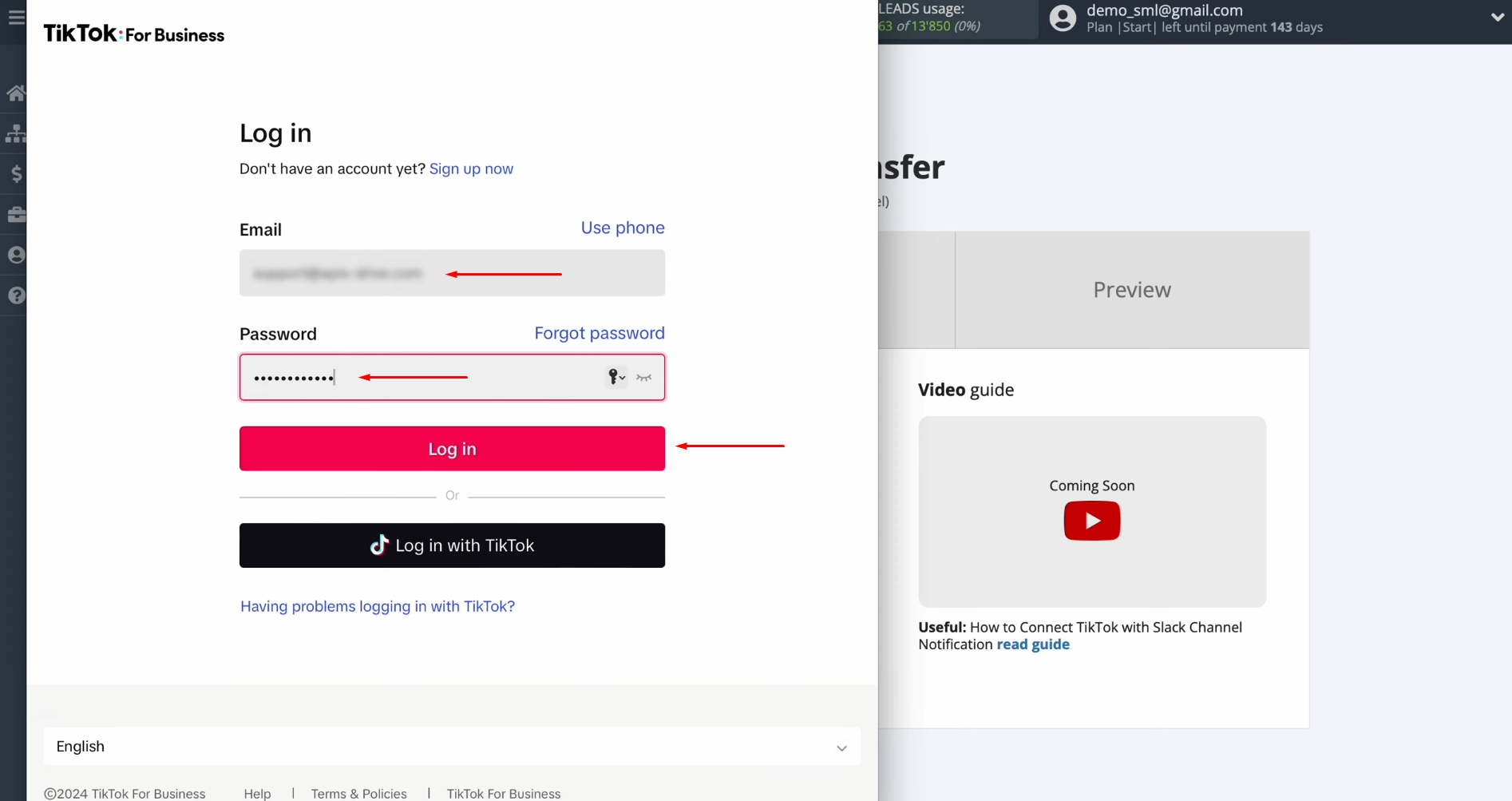Open the help question mark icon

click(16, 295)
